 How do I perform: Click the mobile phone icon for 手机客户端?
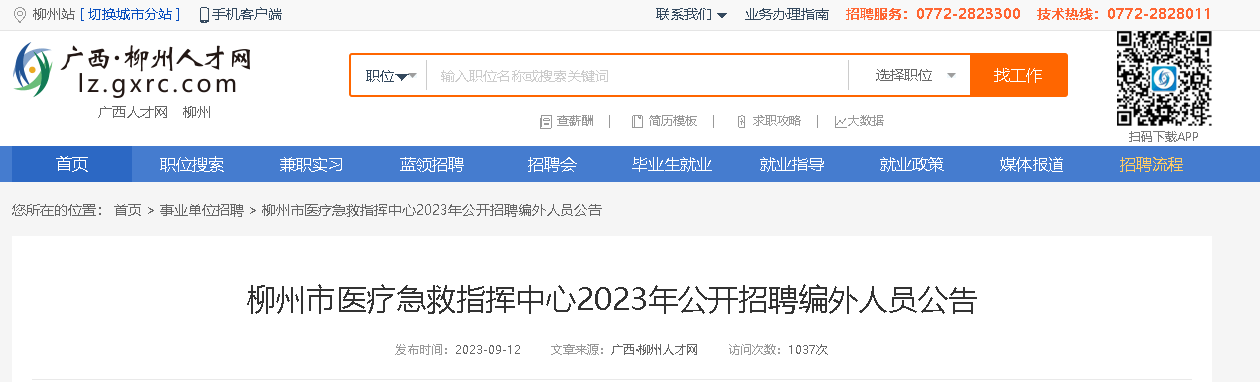204,15
